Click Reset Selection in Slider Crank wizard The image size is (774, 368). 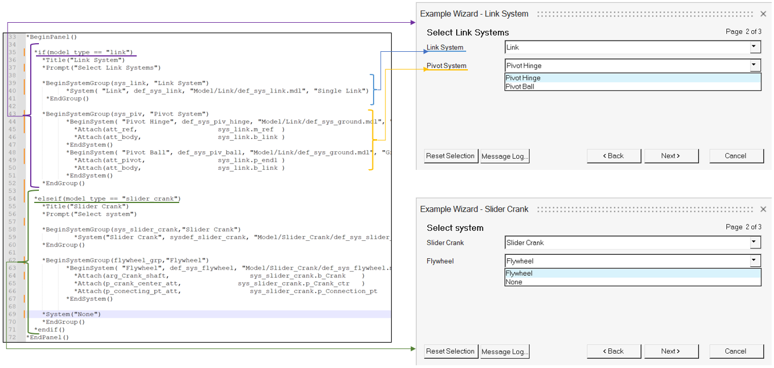tap(451, 351)
